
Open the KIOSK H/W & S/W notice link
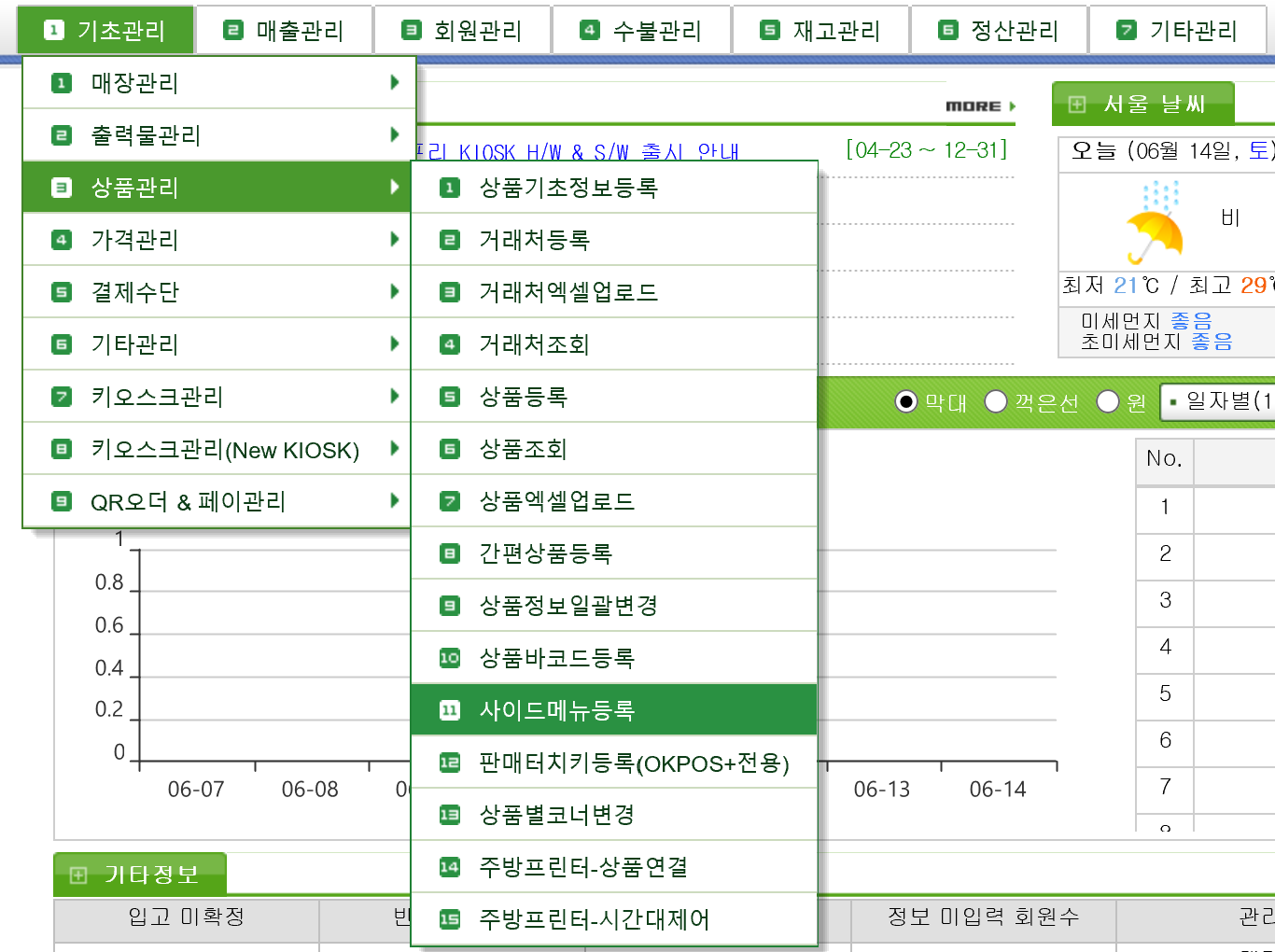point(579,151)
